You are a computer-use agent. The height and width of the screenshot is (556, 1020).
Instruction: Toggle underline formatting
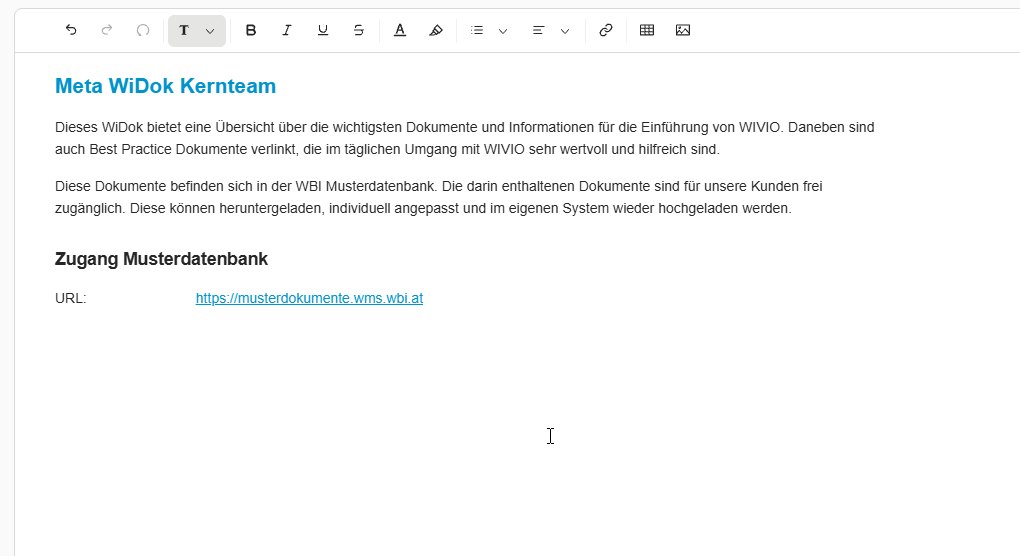[x=323, y=30]
